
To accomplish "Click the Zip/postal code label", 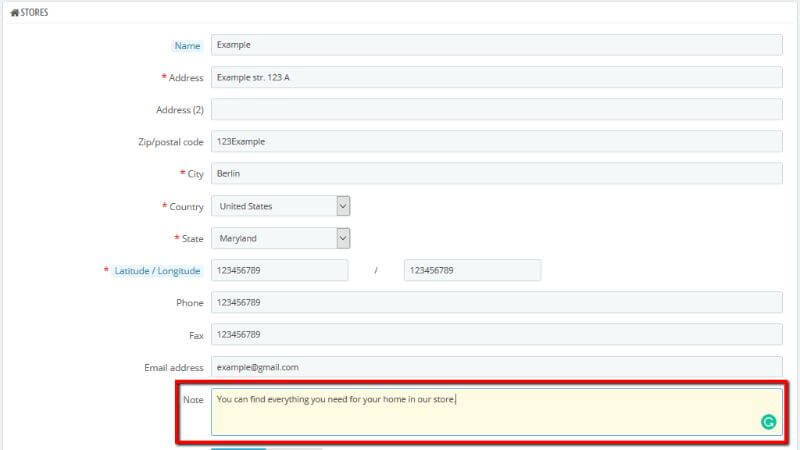I will [170, 142].
